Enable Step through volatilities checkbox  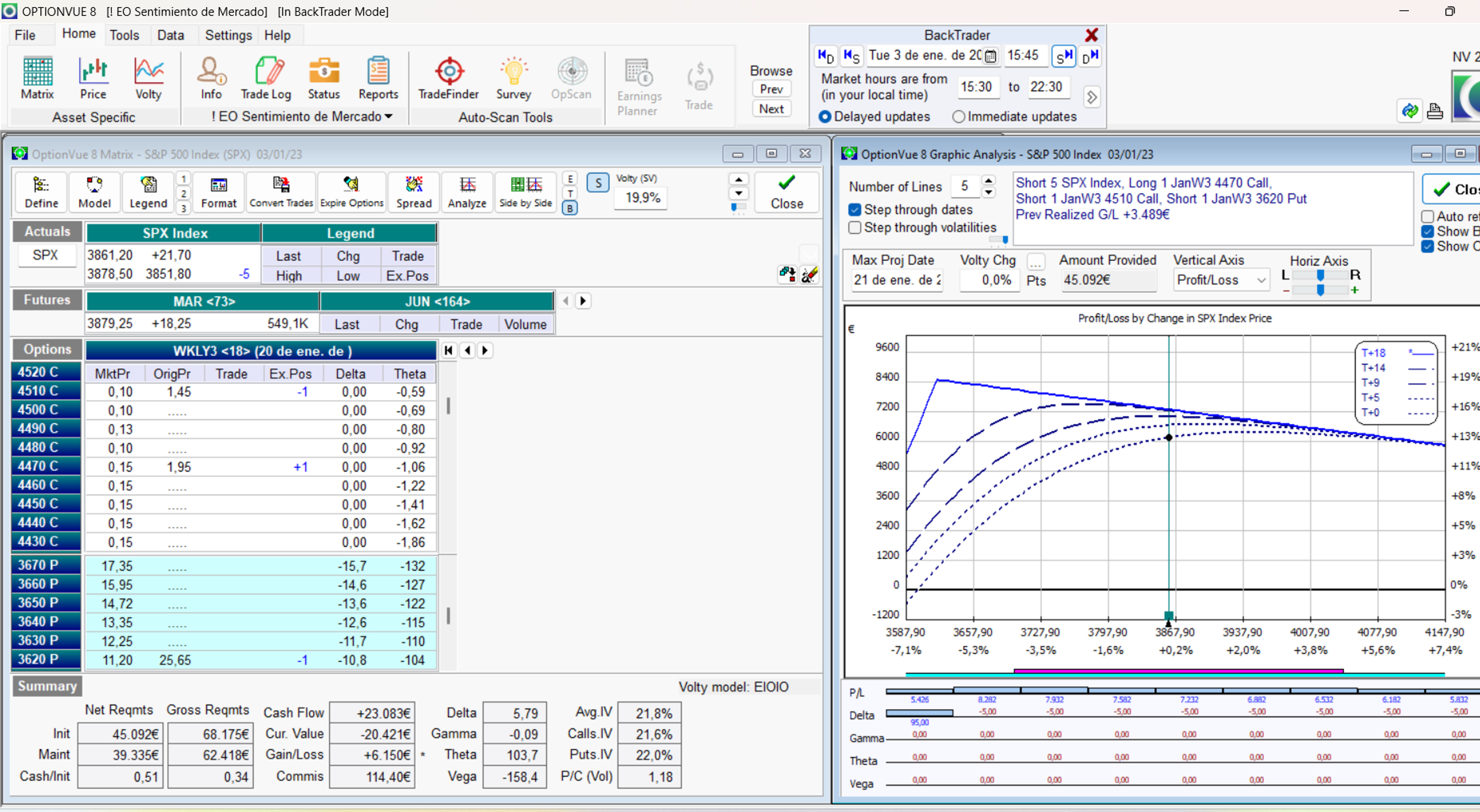tap(855, 228)
